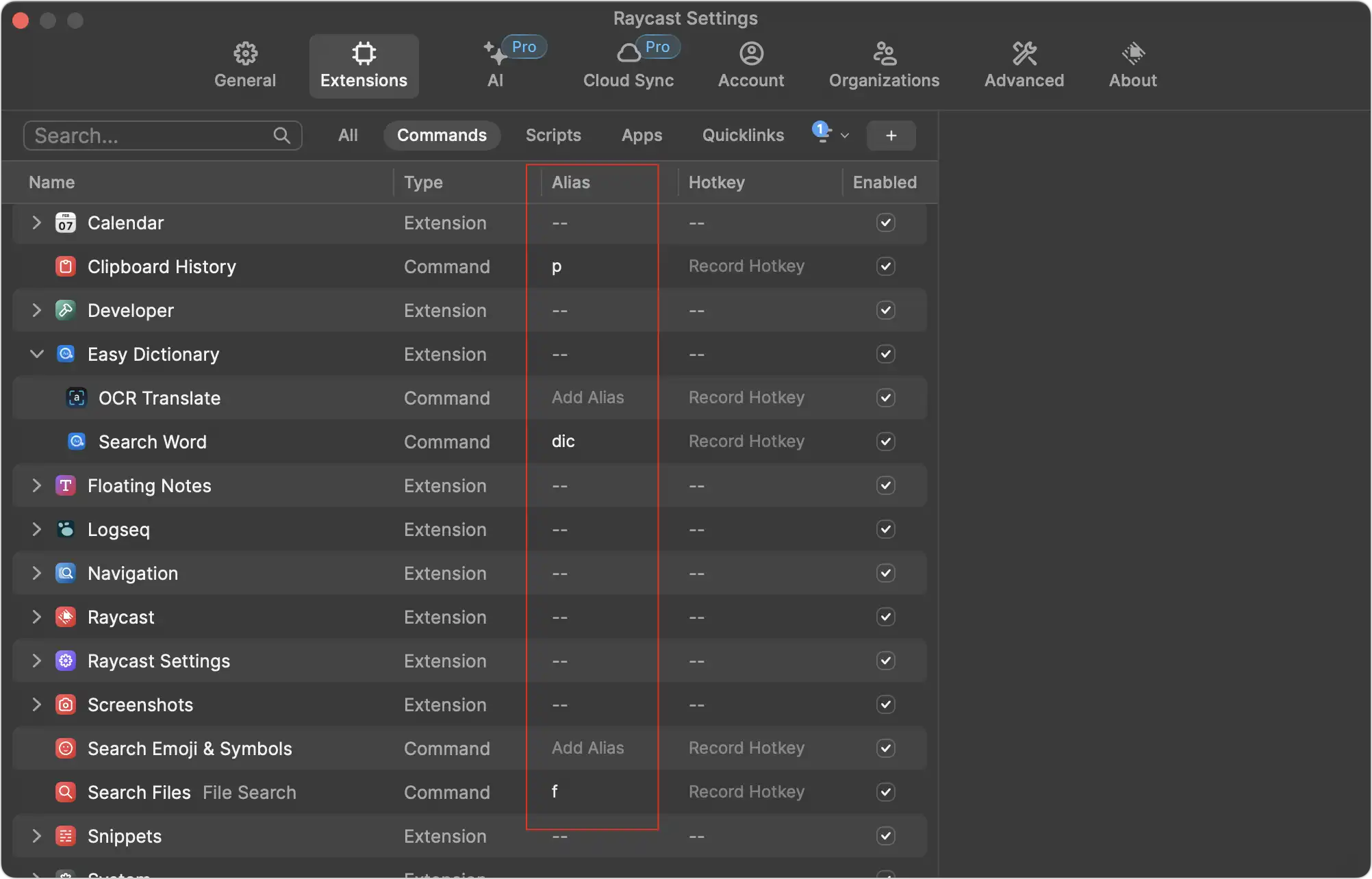Click Record Hotkey for Clipboard History
The image size is (1372, 879).
click(x=746, y=266)
